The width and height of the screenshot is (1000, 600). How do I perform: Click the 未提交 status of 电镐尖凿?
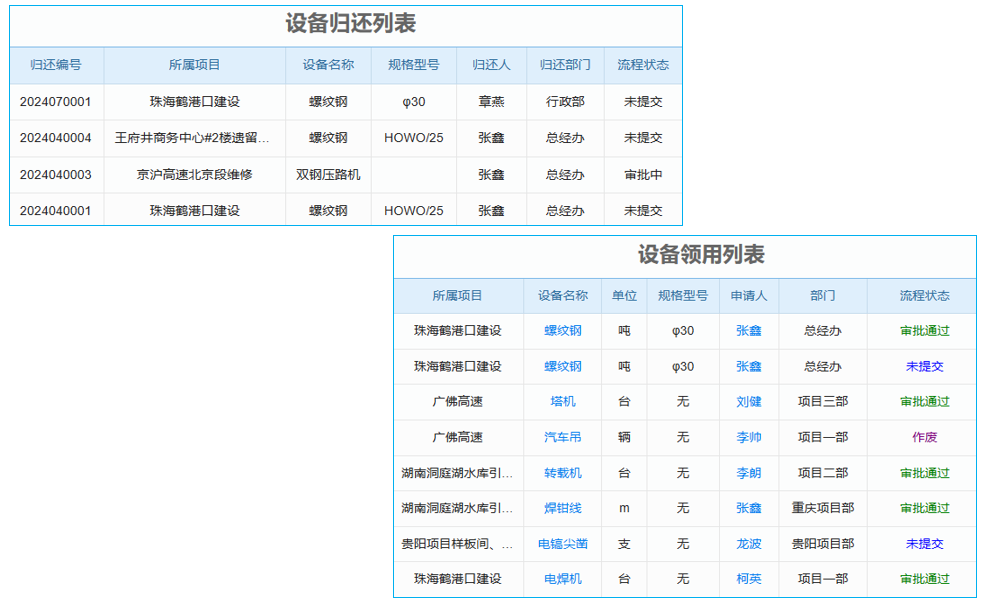[924, 544]
